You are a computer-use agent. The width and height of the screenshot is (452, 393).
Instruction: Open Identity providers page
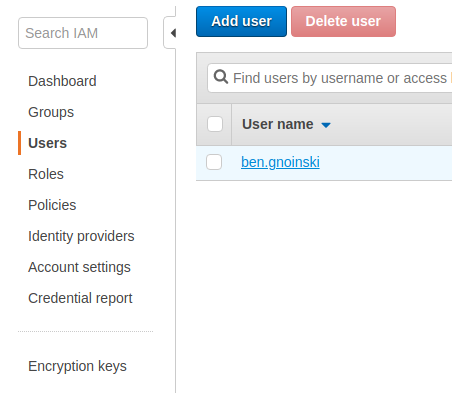pos(81,236)
